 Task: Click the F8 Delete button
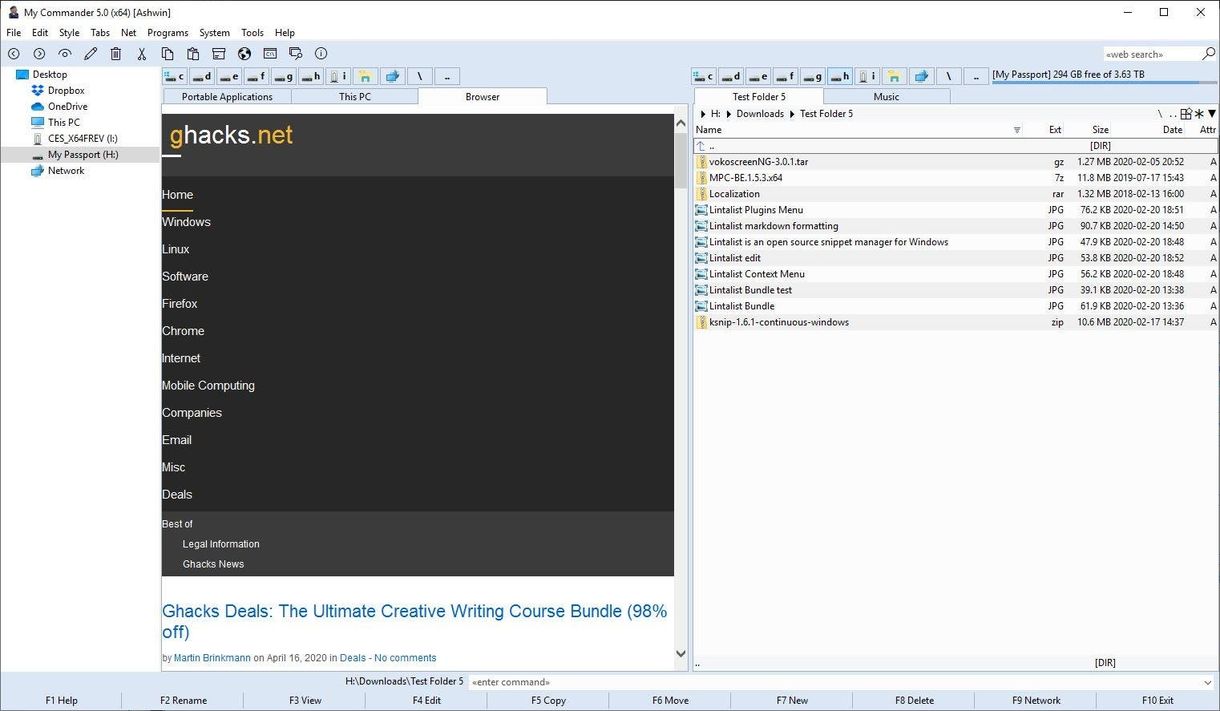click(914, 700)
